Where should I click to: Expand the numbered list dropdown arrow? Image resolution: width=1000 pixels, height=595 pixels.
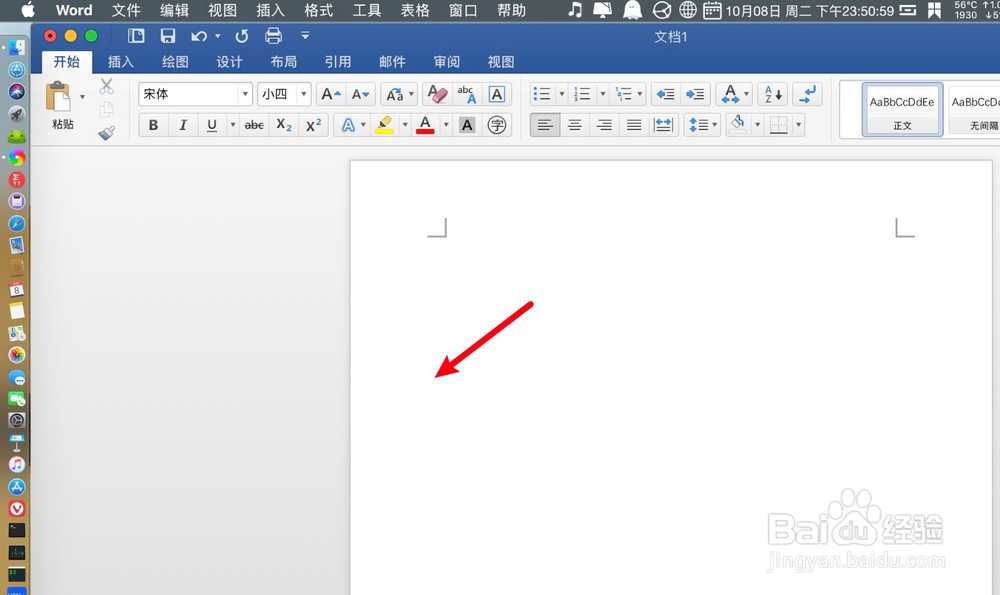pos(603,94)
